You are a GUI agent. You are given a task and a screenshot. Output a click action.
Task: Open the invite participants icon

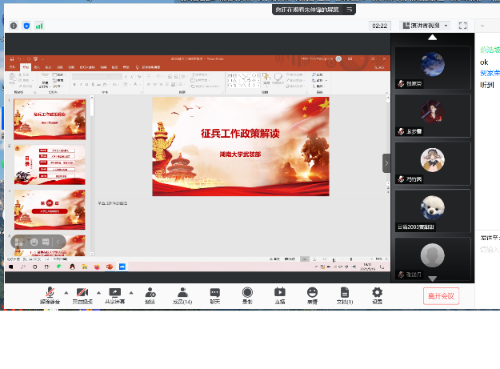pos(150,295)
